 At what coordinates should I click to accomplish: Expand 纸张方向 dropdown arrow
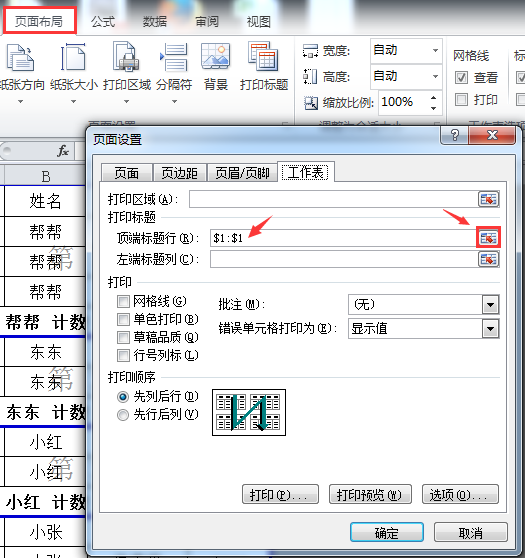[x=20, y=101]
